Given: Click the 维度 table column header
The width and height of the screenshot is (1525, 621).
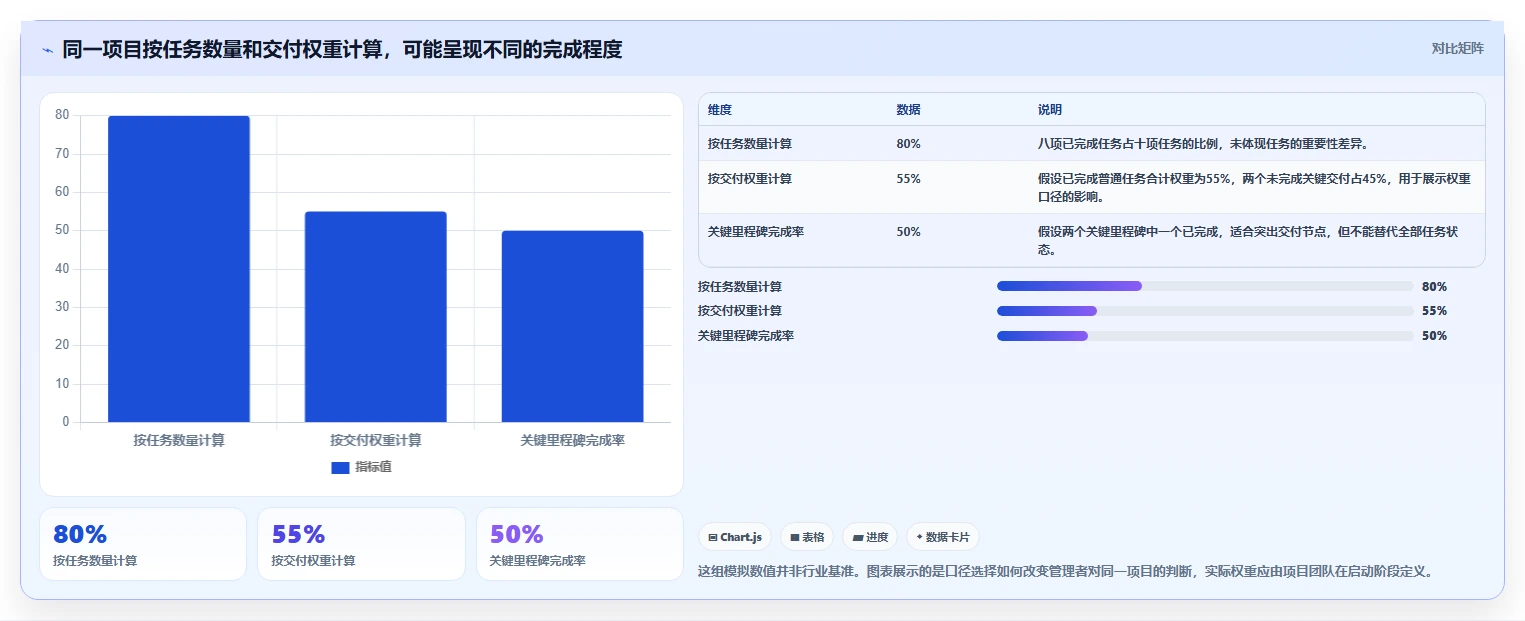Looking at the screenshot, I should tap(720, 110).
